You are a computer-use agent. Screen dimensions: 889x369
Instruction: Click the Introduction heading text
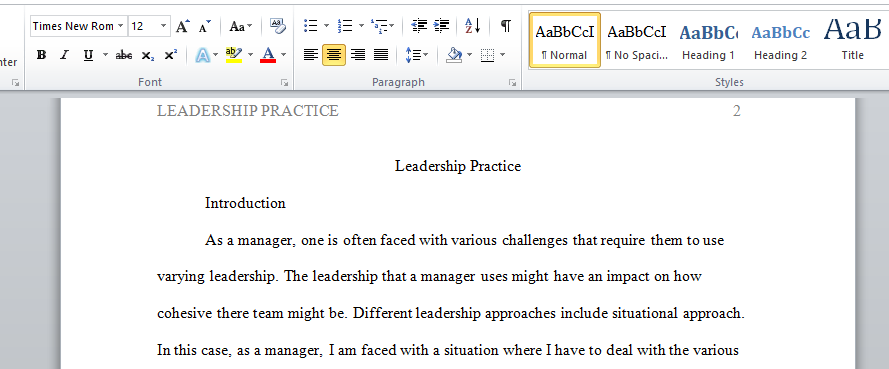point(245,203)
